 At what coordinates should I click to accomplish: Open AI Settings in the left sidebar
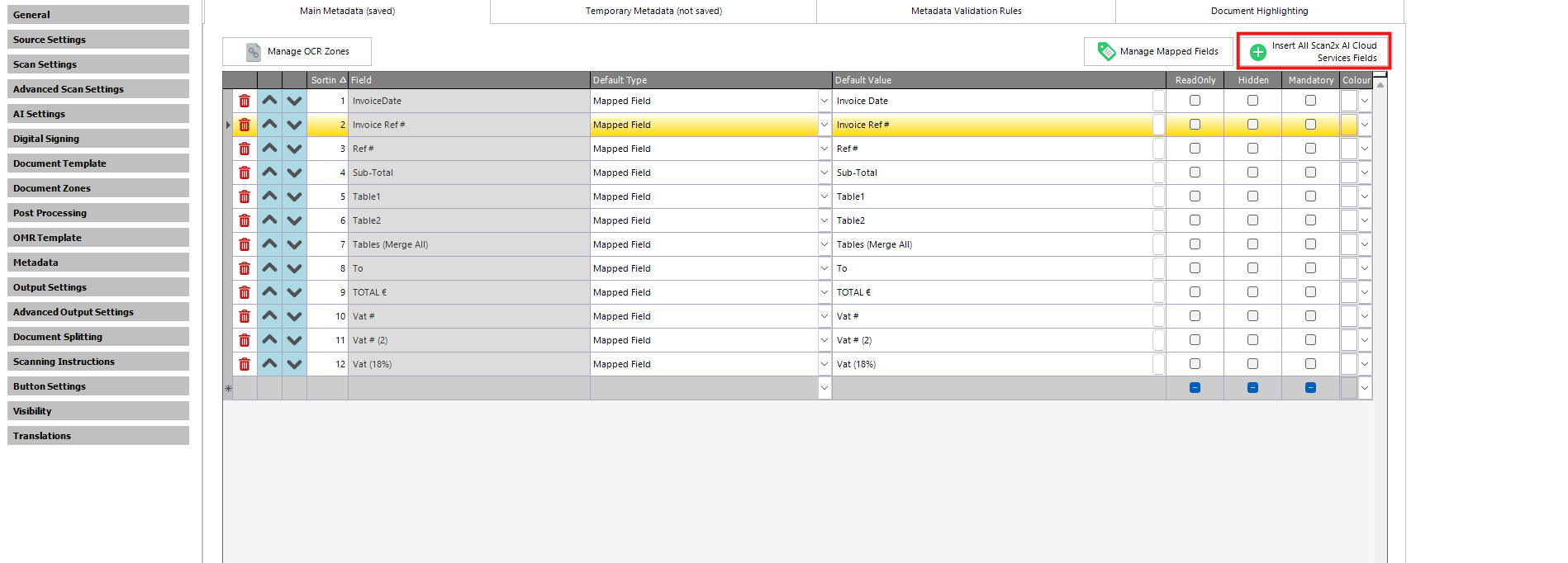(x=97, y=114)
